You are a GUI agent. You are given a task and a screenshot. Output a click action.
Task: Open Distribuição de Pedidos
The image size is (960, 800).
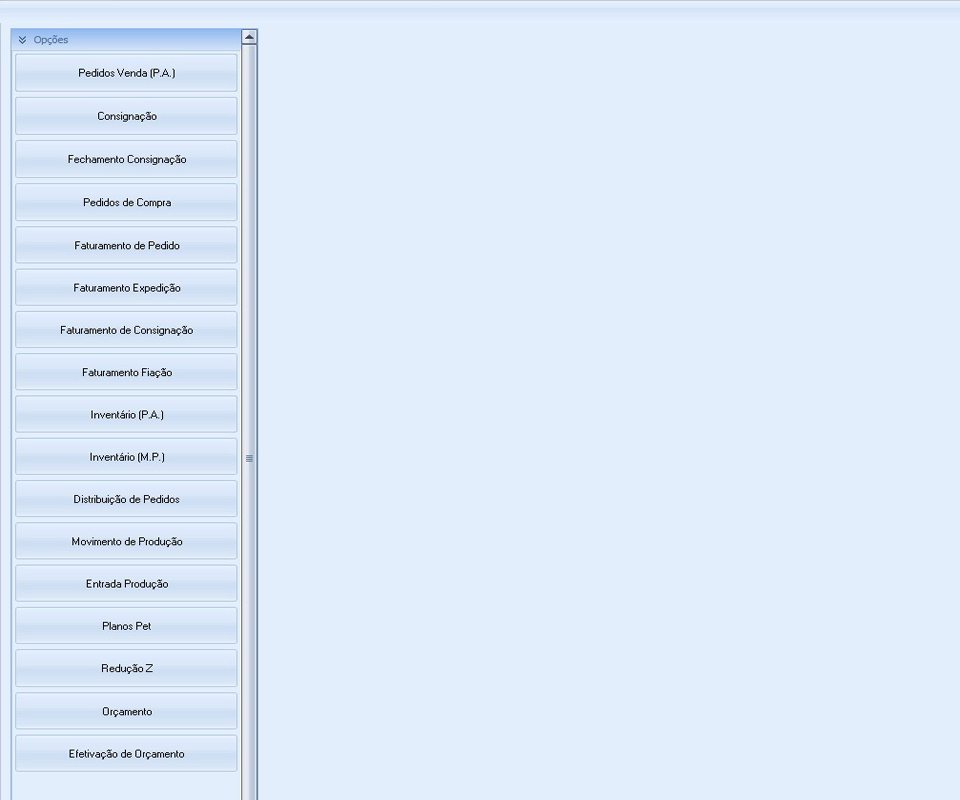click(x=127, y=499)
